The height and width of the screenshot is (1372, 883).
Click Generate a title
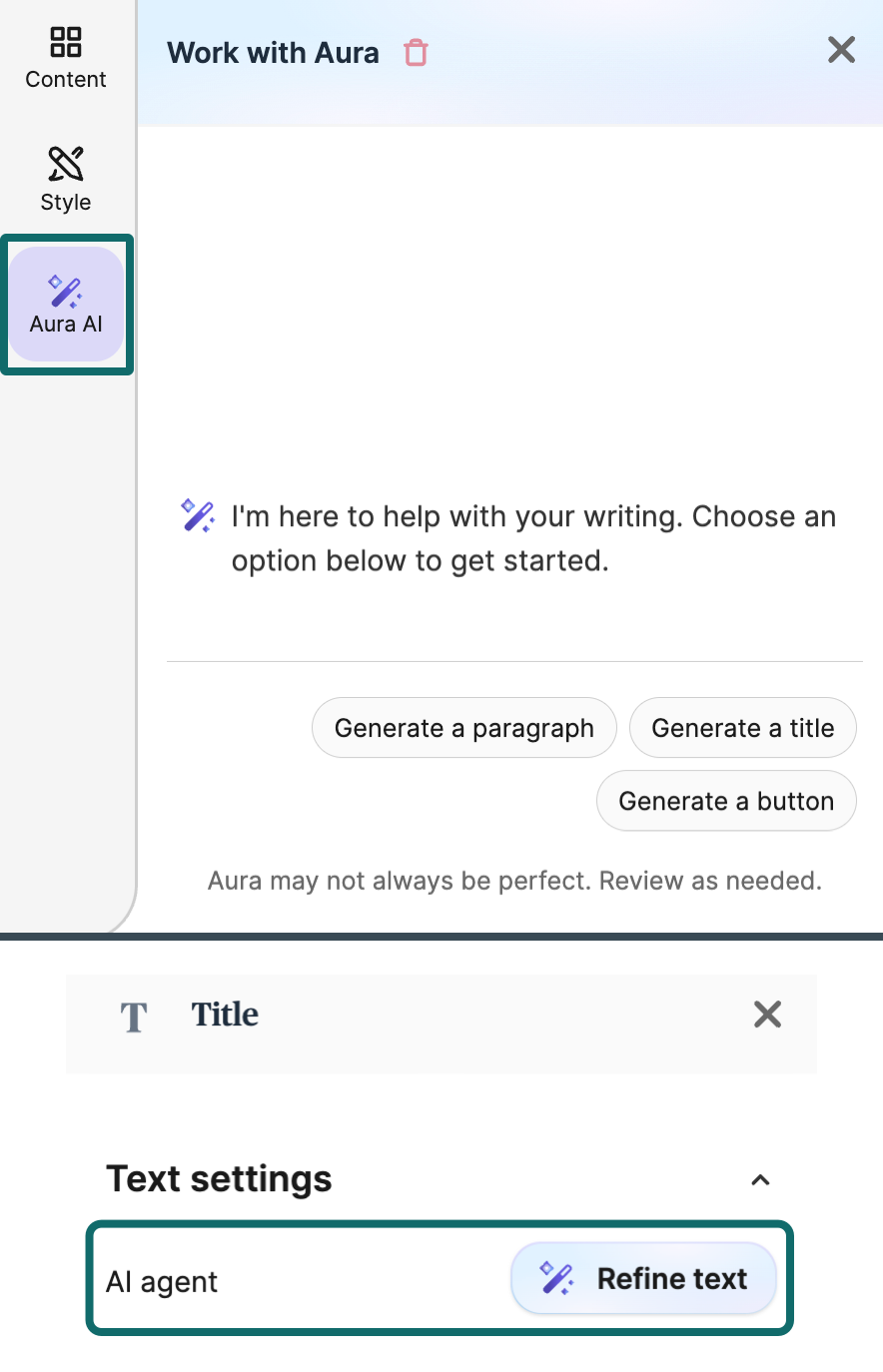[743, 728]
